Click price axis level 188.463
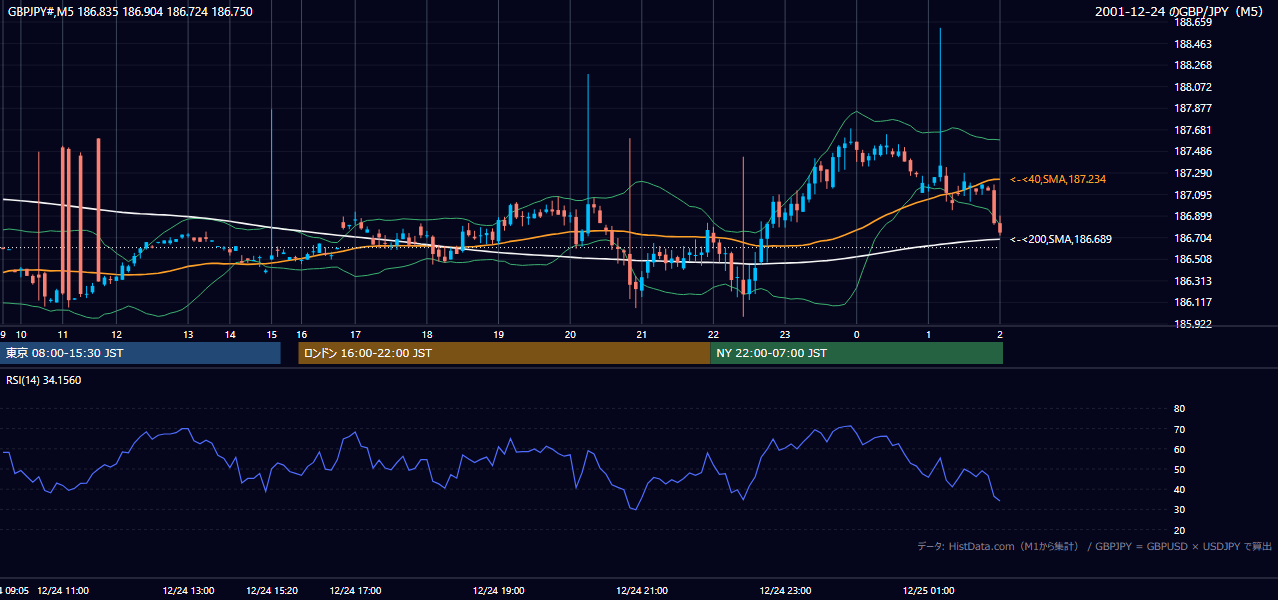This screenshot has width=1278, height=600. click(1193, 44)
